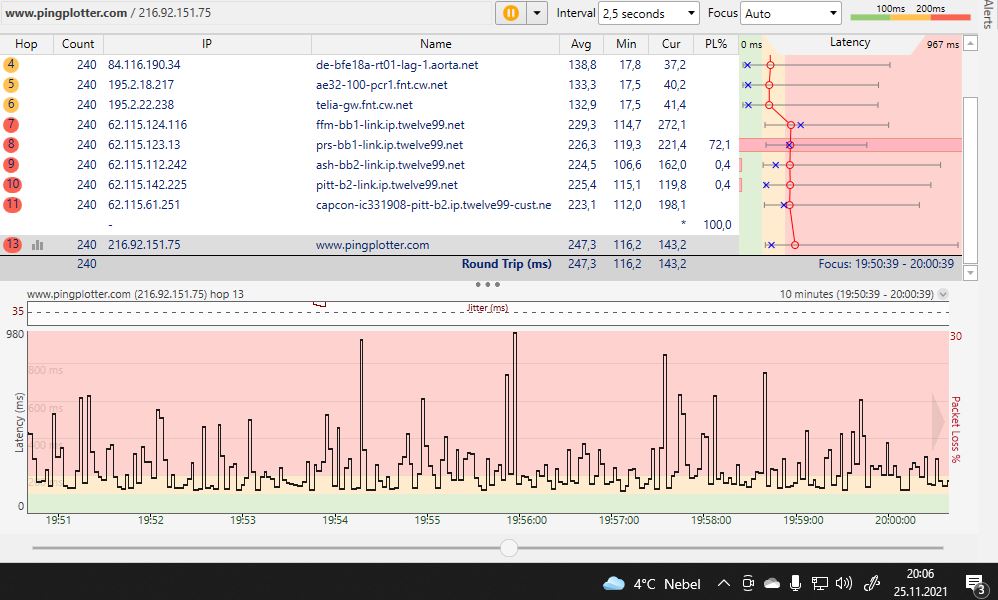Open the Alerts side tab
Viewport: 998px width, 600px height.
pos(987,15)
